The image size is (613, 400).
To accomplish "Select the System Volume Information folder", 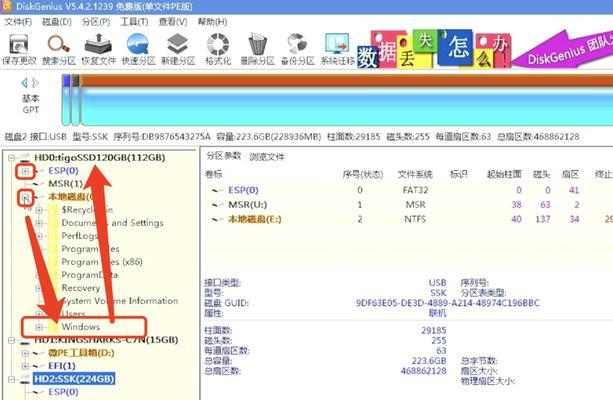I will pyautogui.click(x=120, y=301).
